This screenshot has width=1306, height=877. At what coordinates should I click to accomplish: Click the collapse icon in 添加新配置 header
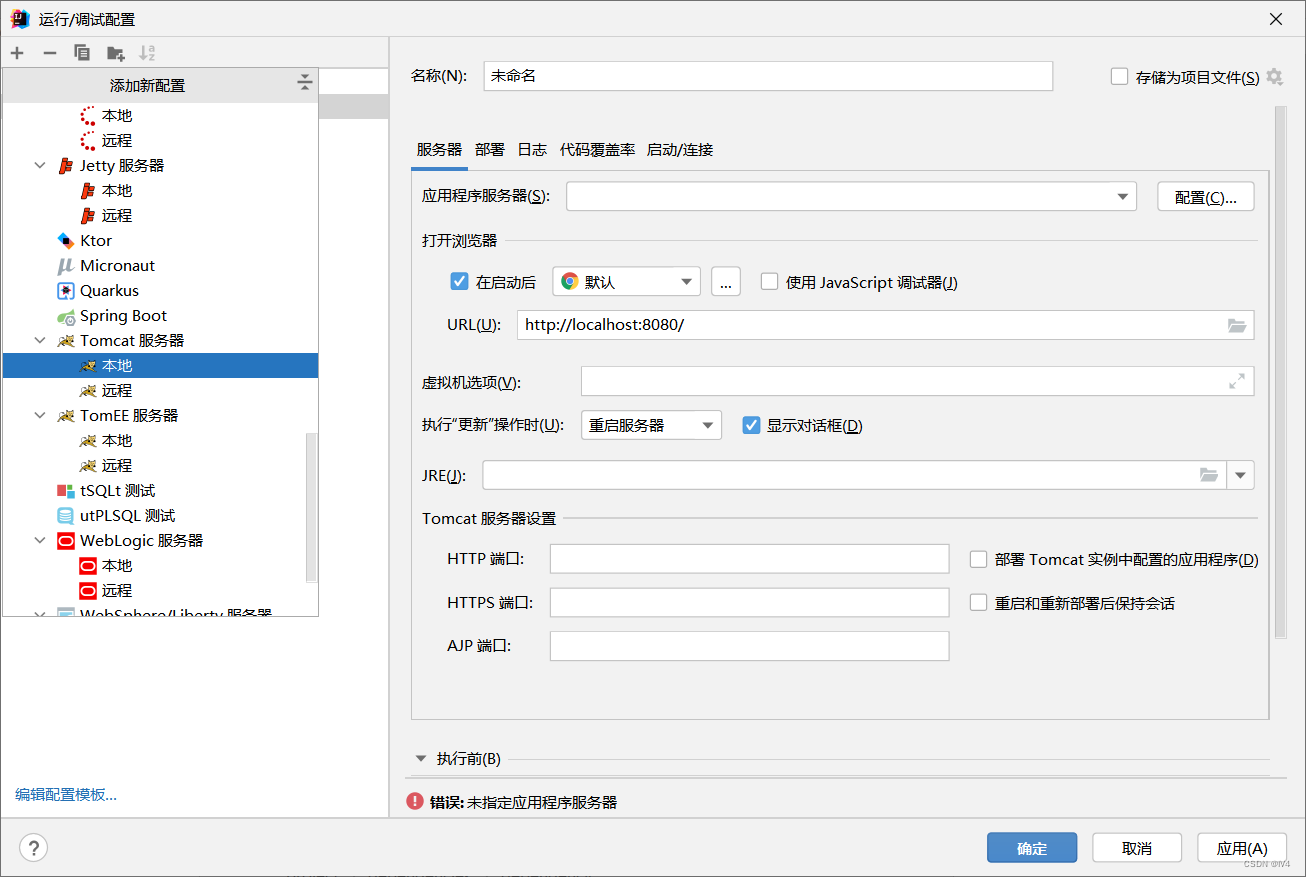click(305, 83)
